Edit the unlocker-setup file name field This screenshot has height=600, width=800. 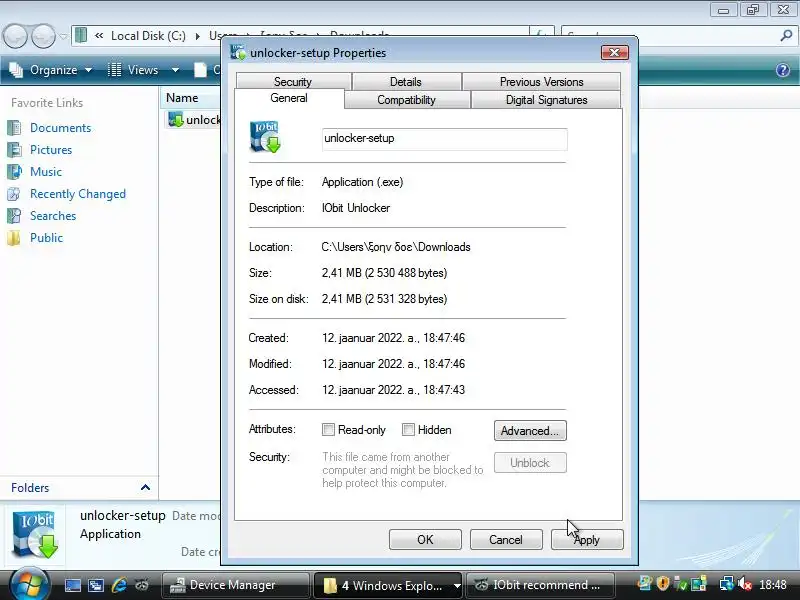tap(444, 139)
